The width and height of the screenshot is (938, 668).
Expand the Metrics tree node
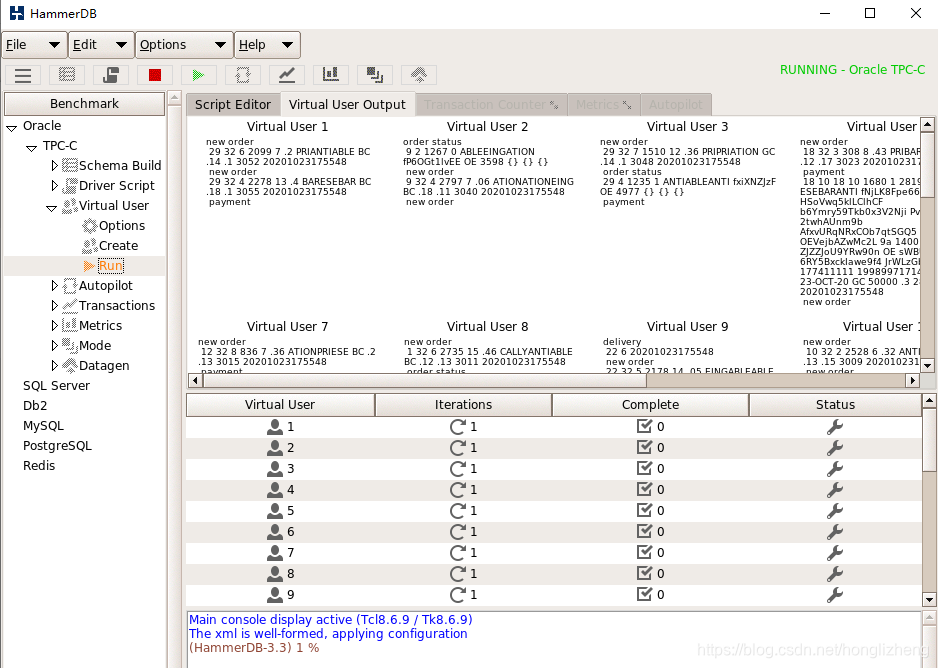coord(54,325)
